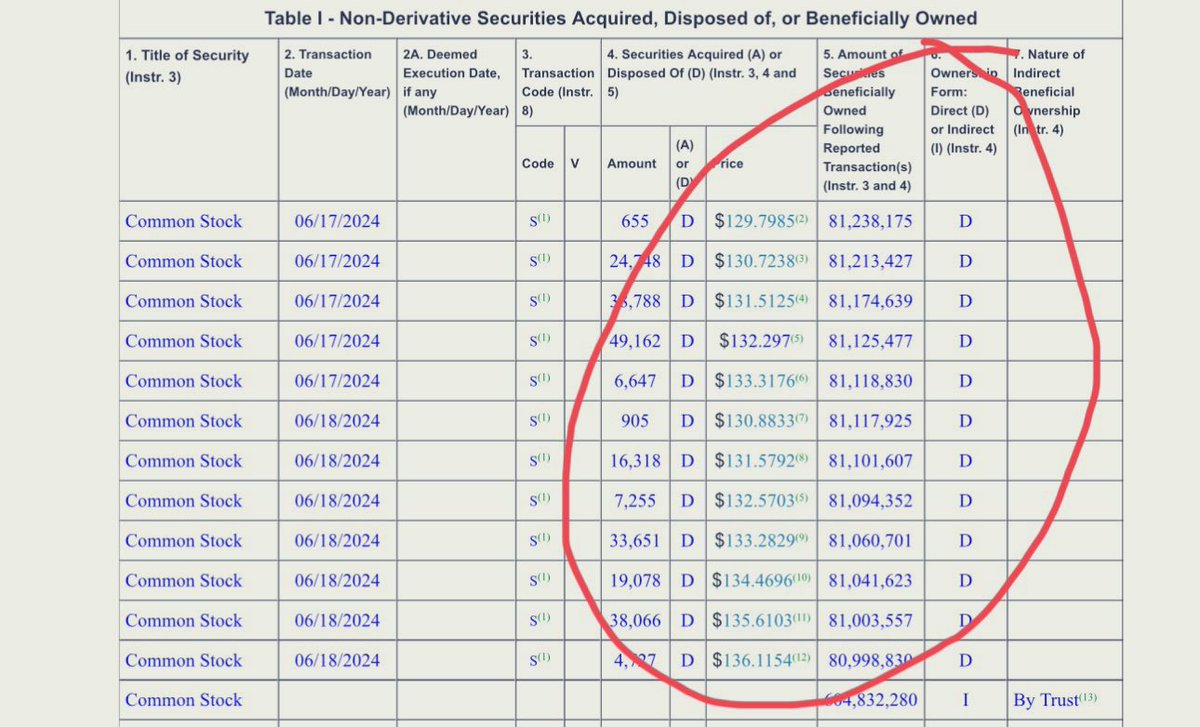Click owned amount 81,094,352

click(870, 501)
